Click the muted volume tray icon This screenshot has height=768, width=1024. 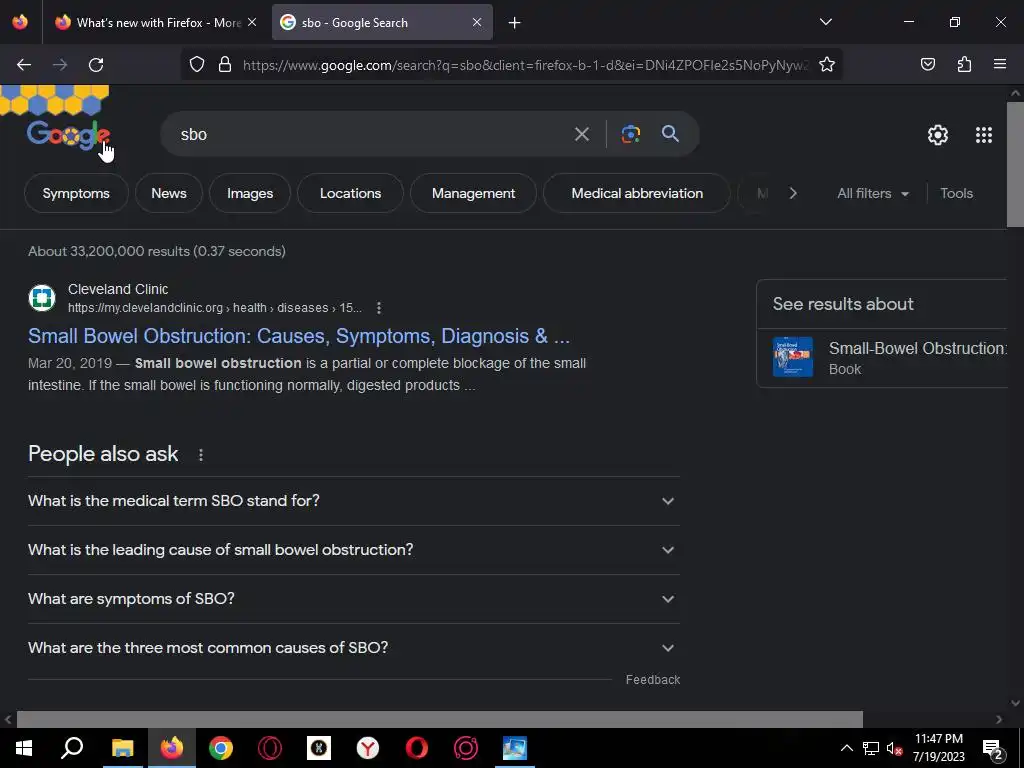(x=894, y=749)
